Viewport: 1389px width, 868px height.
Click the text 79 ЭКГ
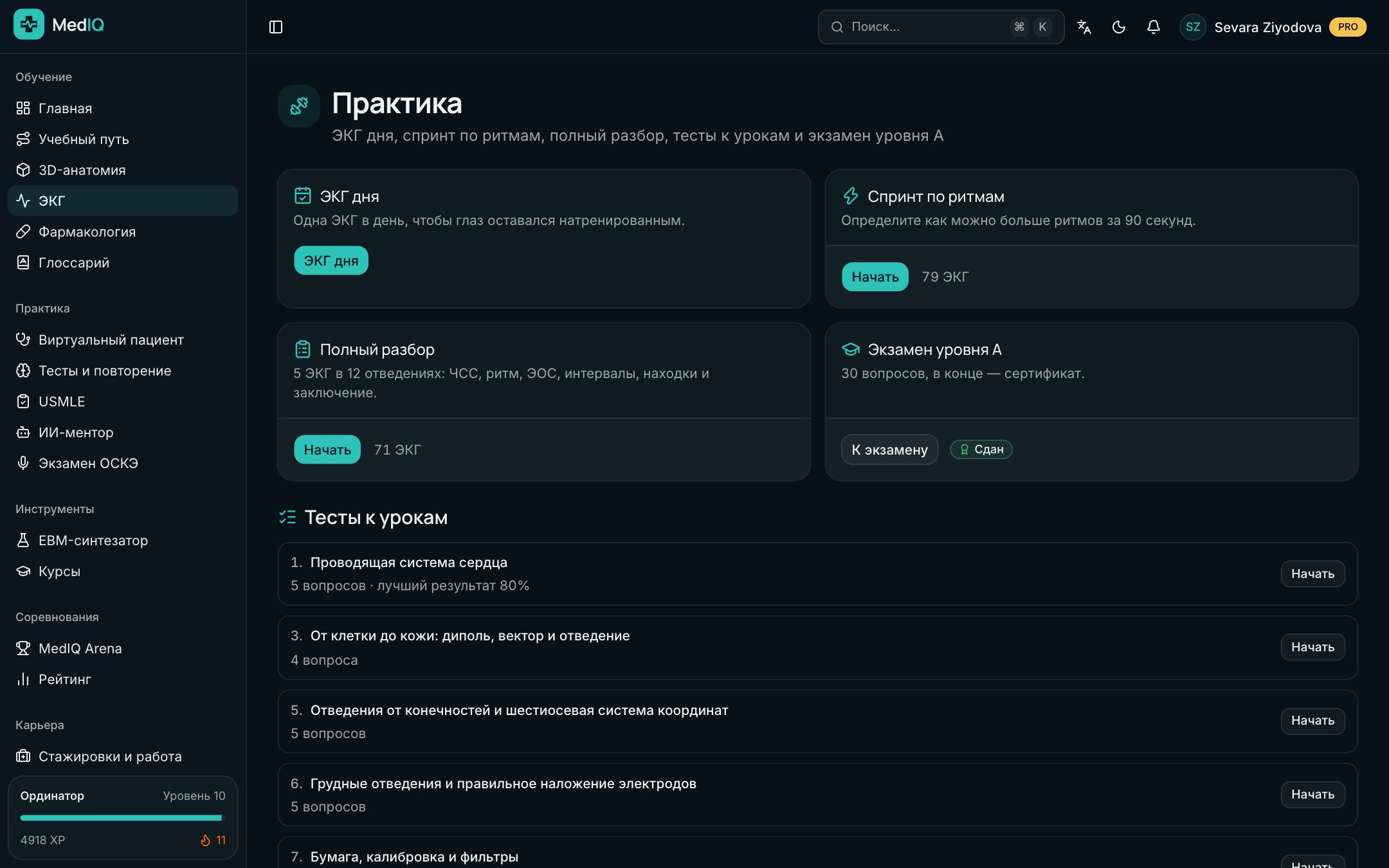tap(945, 276)
